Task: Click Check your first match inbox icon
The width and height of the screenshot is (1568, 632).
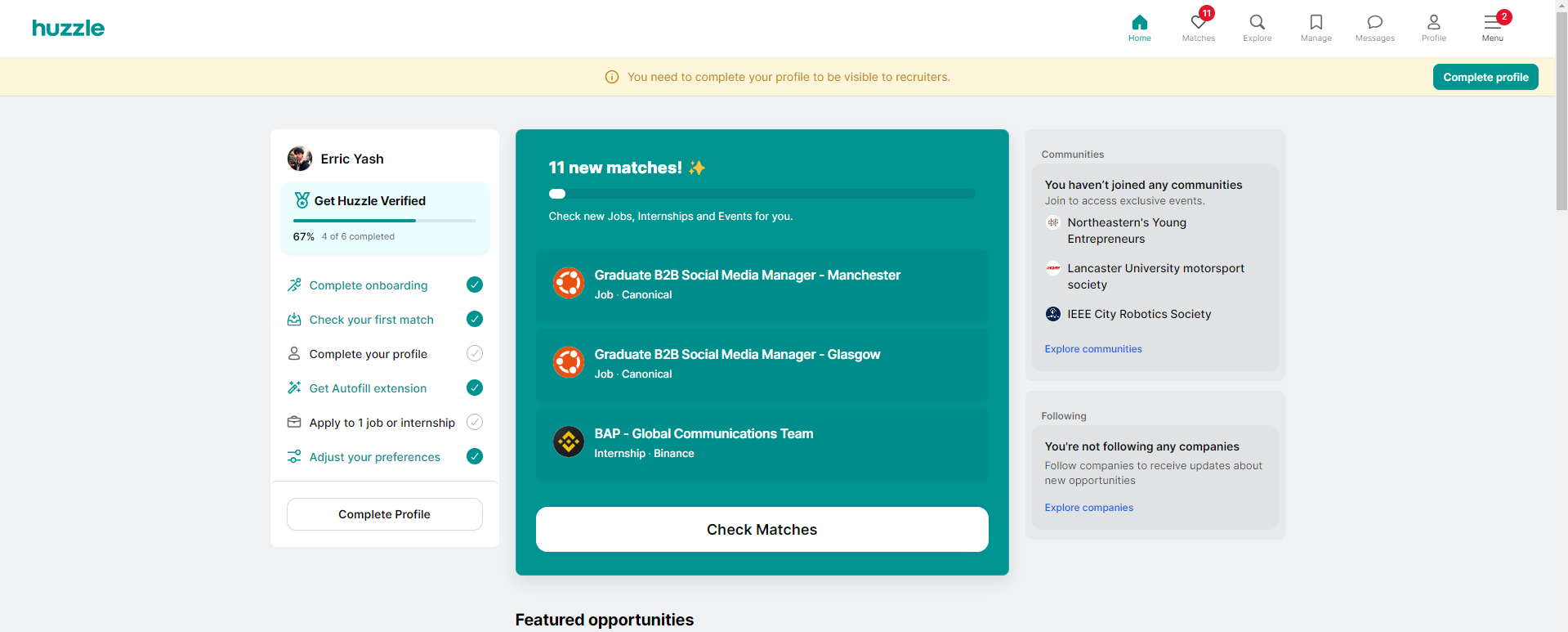Action: click(x=294, y=319)
